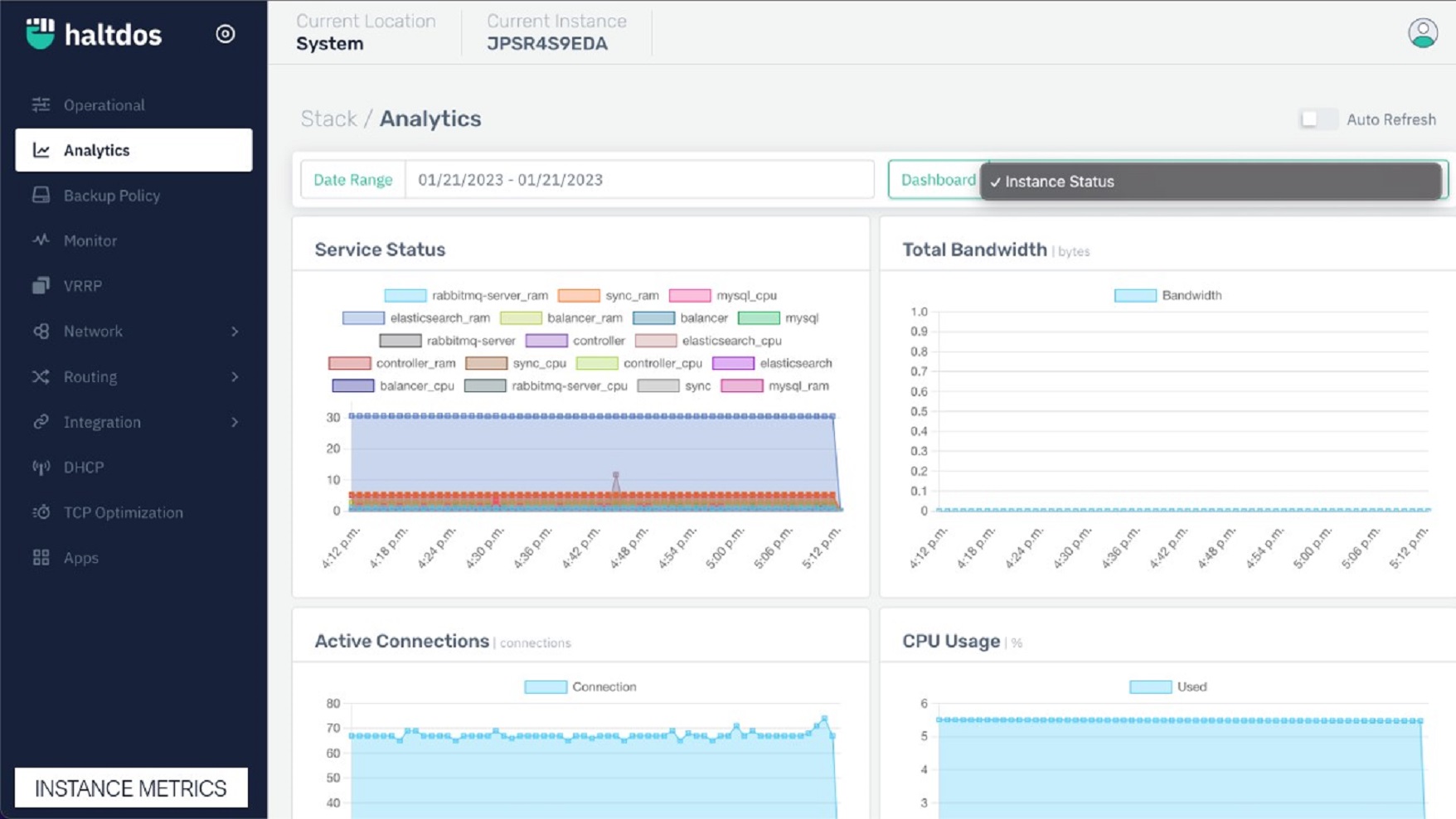Click the TCP Optimization timer icon

click(41, 512)
